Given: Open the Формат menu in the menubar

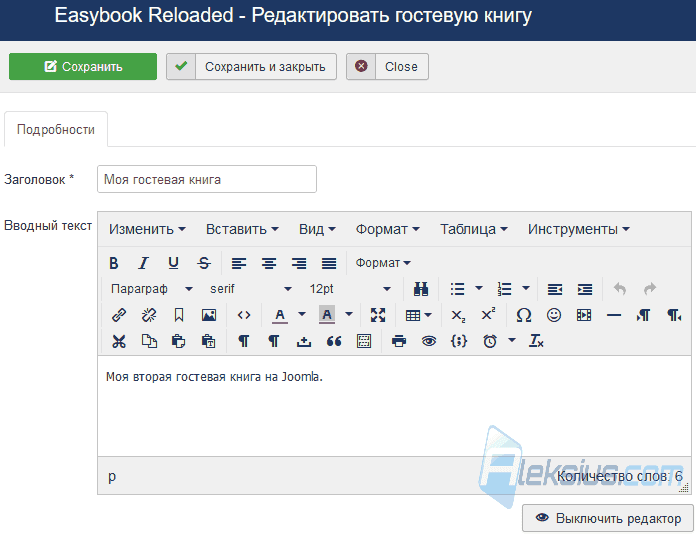Looking at the screenshot, I should tap(387, 229).
